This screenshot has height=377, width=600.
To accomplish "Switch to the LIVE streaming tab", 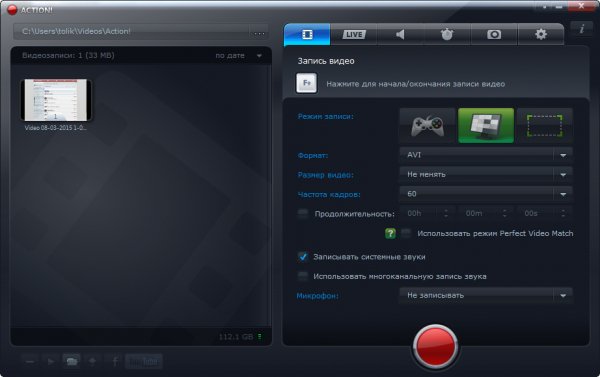I will (354, 34).
